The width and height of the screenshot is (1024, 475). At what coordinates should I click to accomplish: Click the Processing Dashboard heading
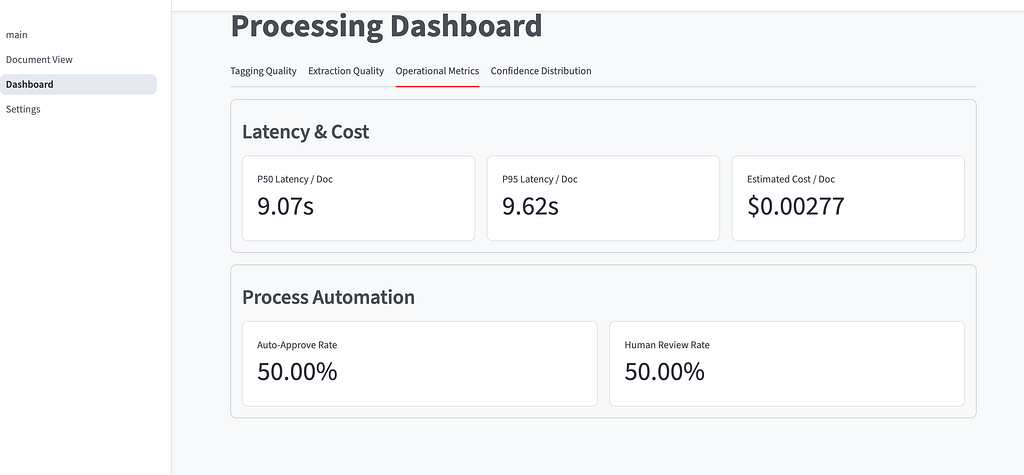point(387,26)
